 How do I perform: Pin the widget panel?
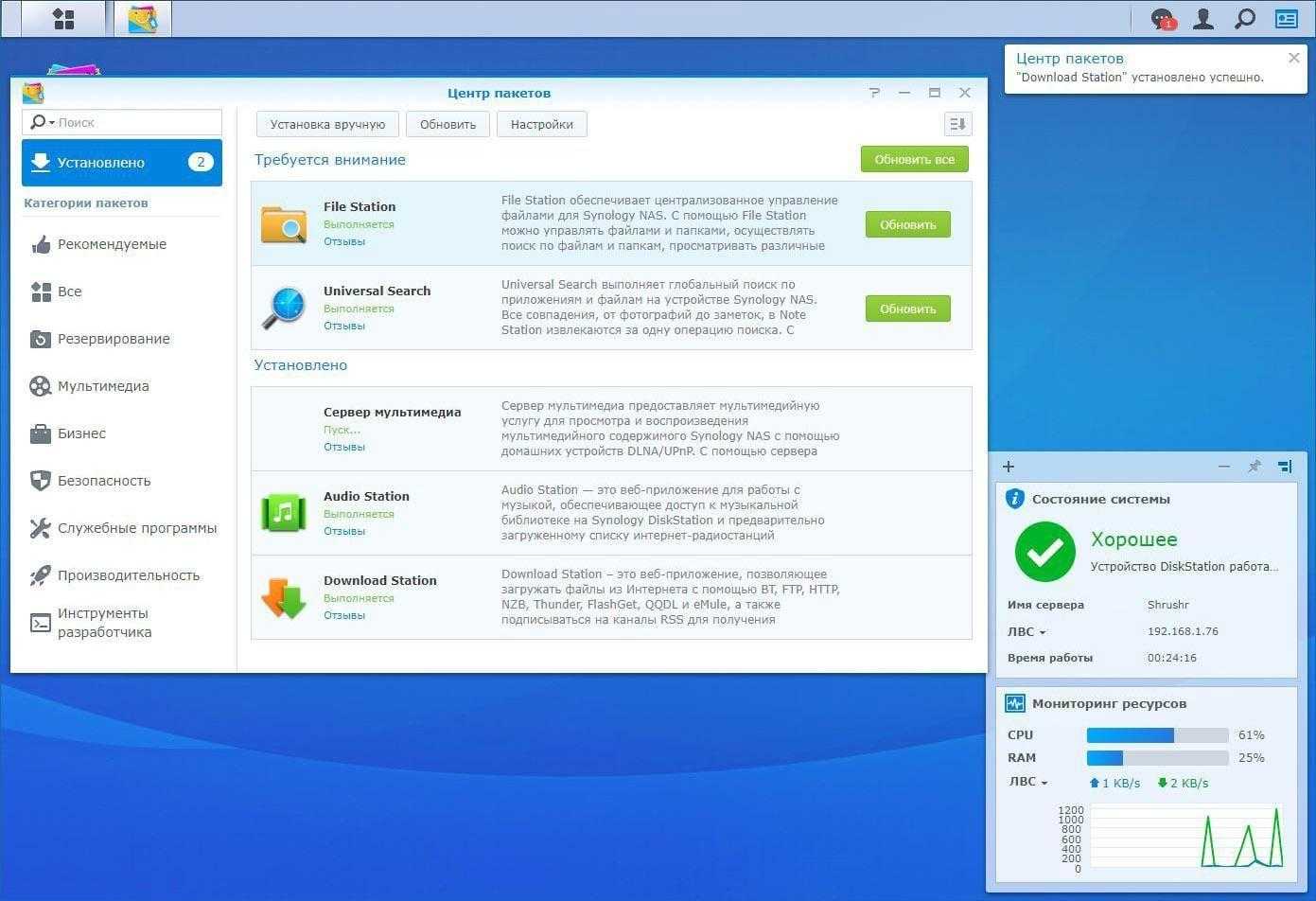coord(1255,467)
